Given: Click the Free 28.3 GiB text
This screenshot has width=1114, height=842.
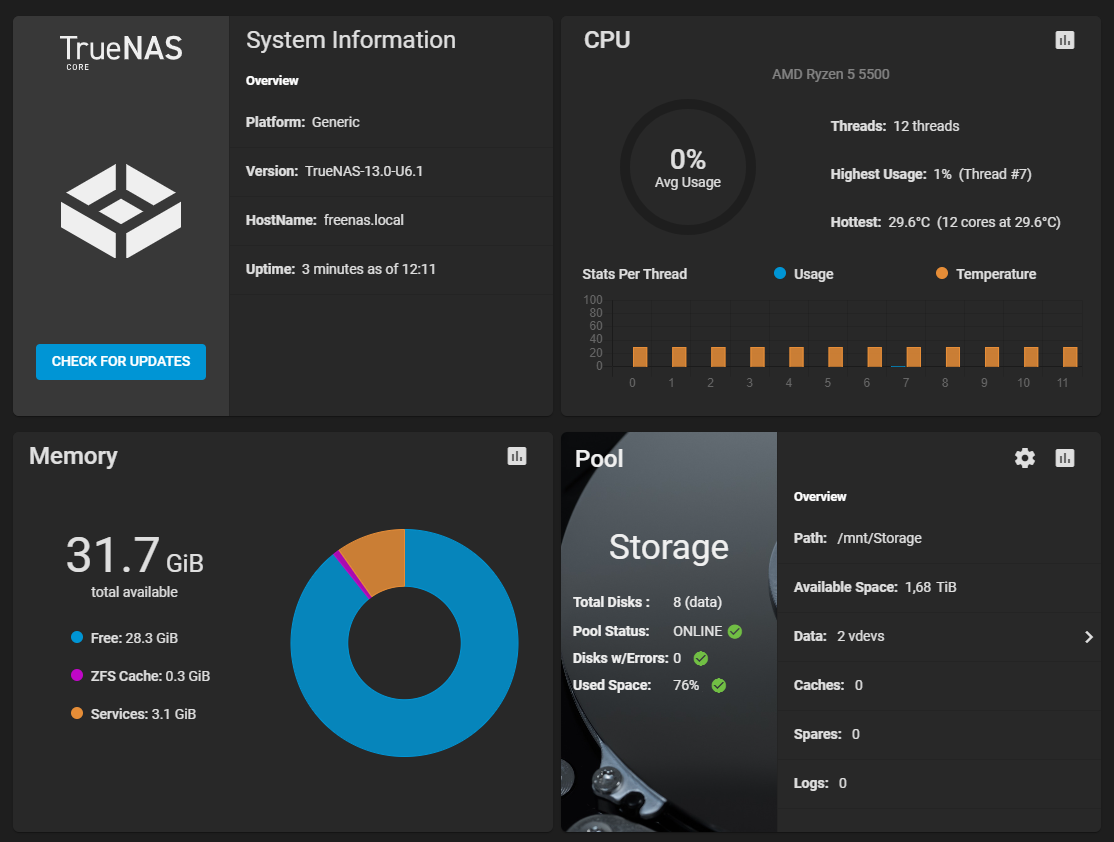Looking at the screenshot, I should (x=134, y=638).
